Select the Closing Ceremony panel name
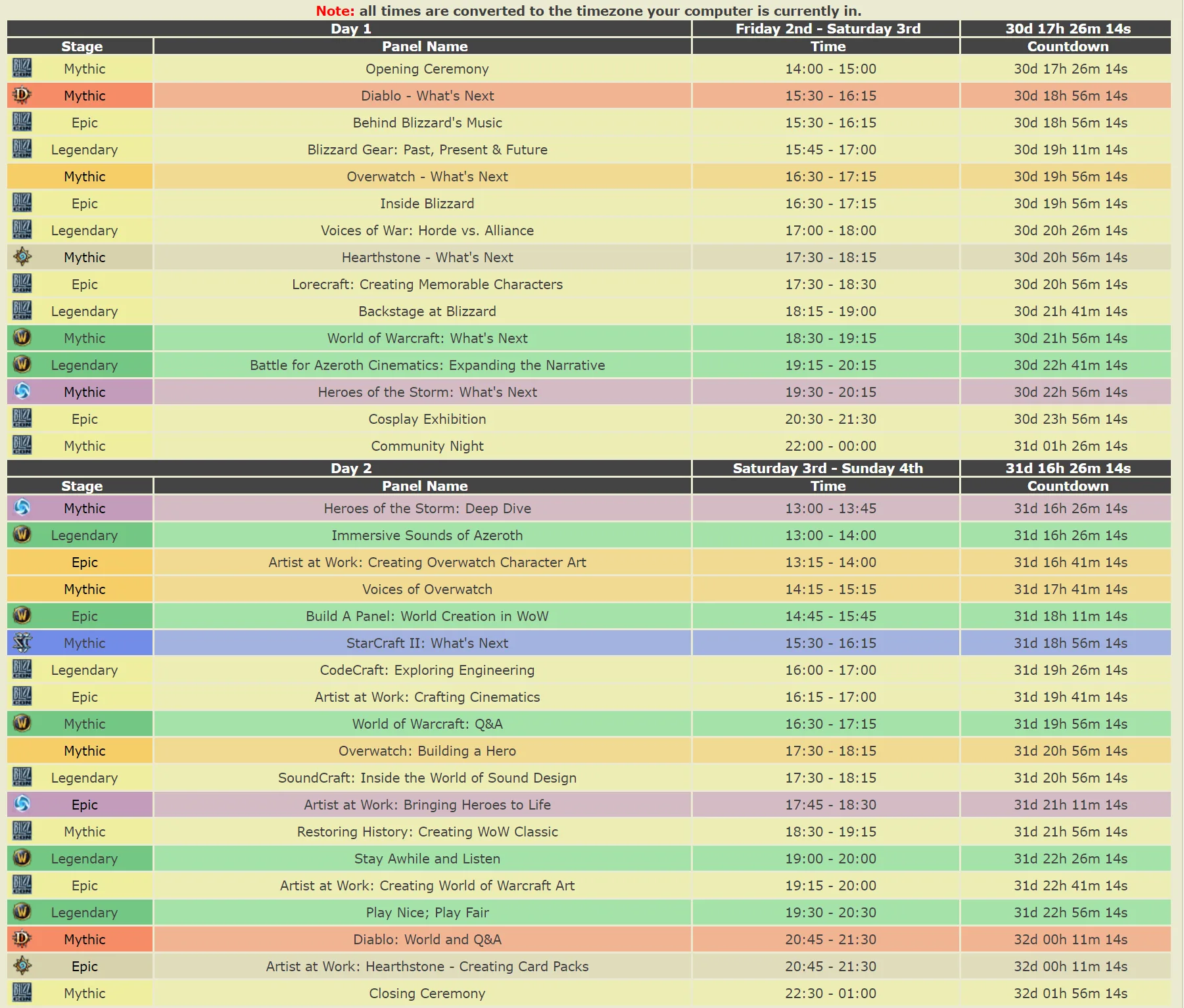 427,993
